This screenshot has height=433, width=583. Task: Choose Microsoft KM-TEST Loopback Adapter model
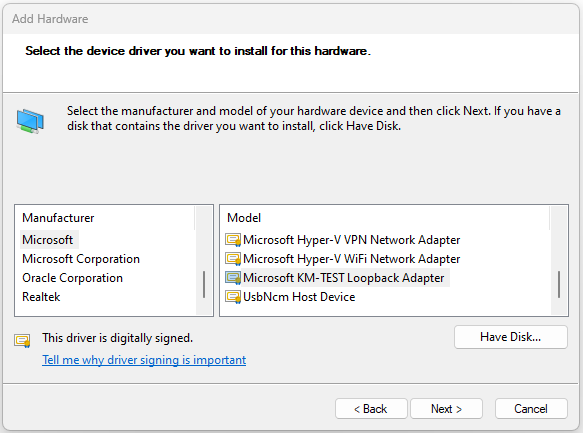pyautogui.click(x=344, y=278)
